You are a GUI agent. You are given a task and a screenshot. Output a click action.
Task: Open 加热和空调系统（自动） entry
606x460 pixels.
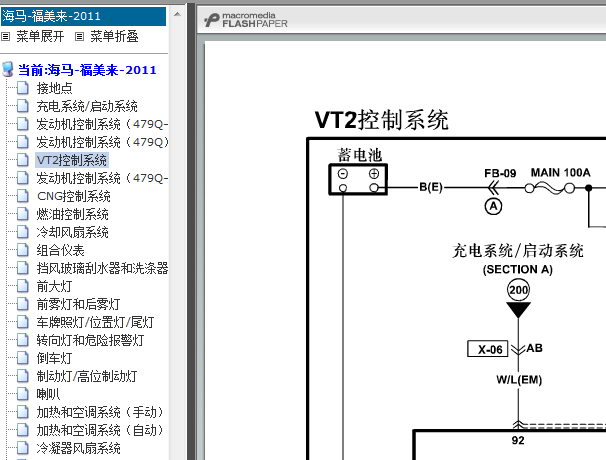point(100,430)
